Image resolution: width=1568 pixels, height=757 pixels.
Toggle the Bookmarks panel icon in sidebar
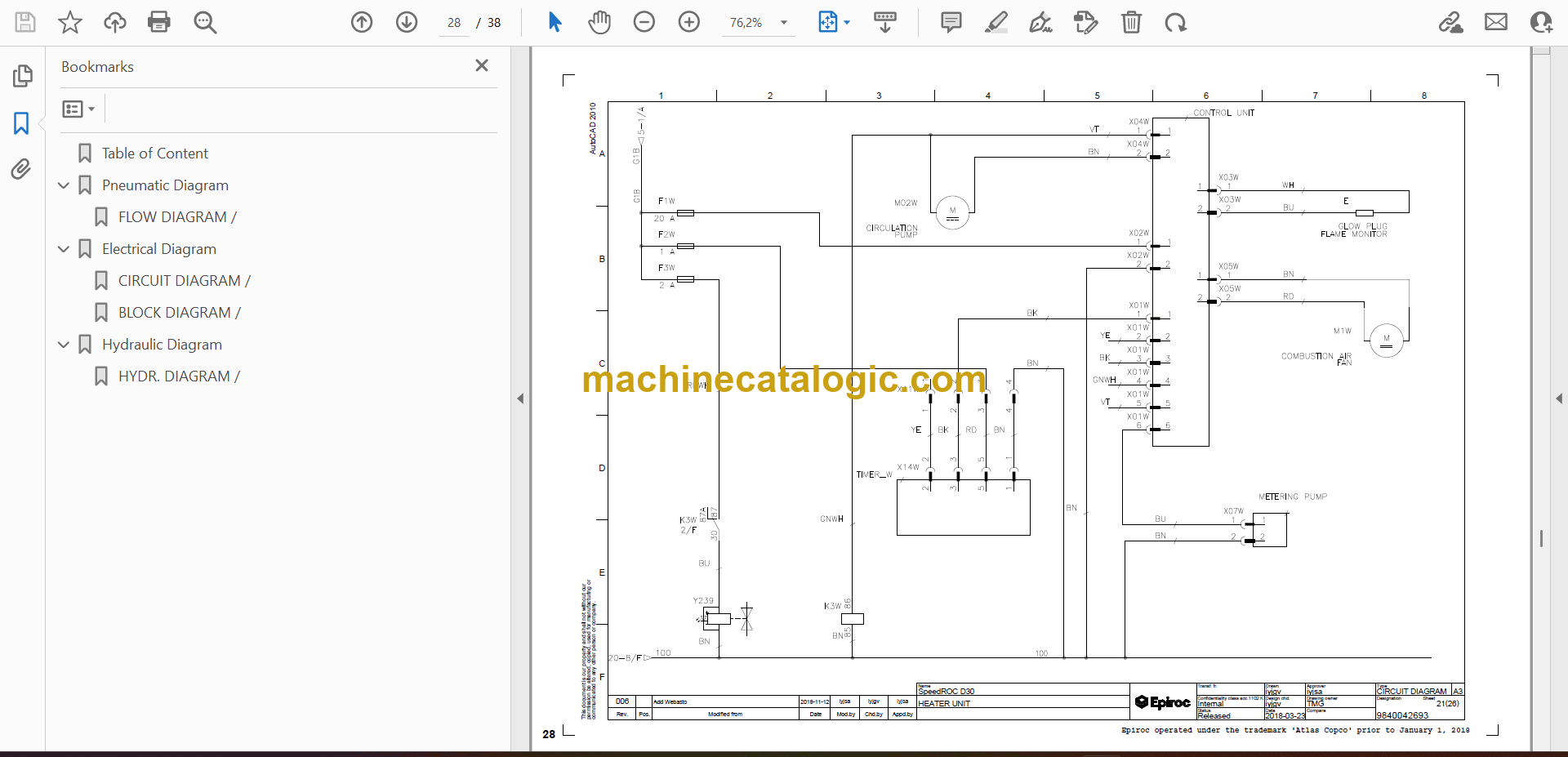pyautogui.click(x=21, y=123)
